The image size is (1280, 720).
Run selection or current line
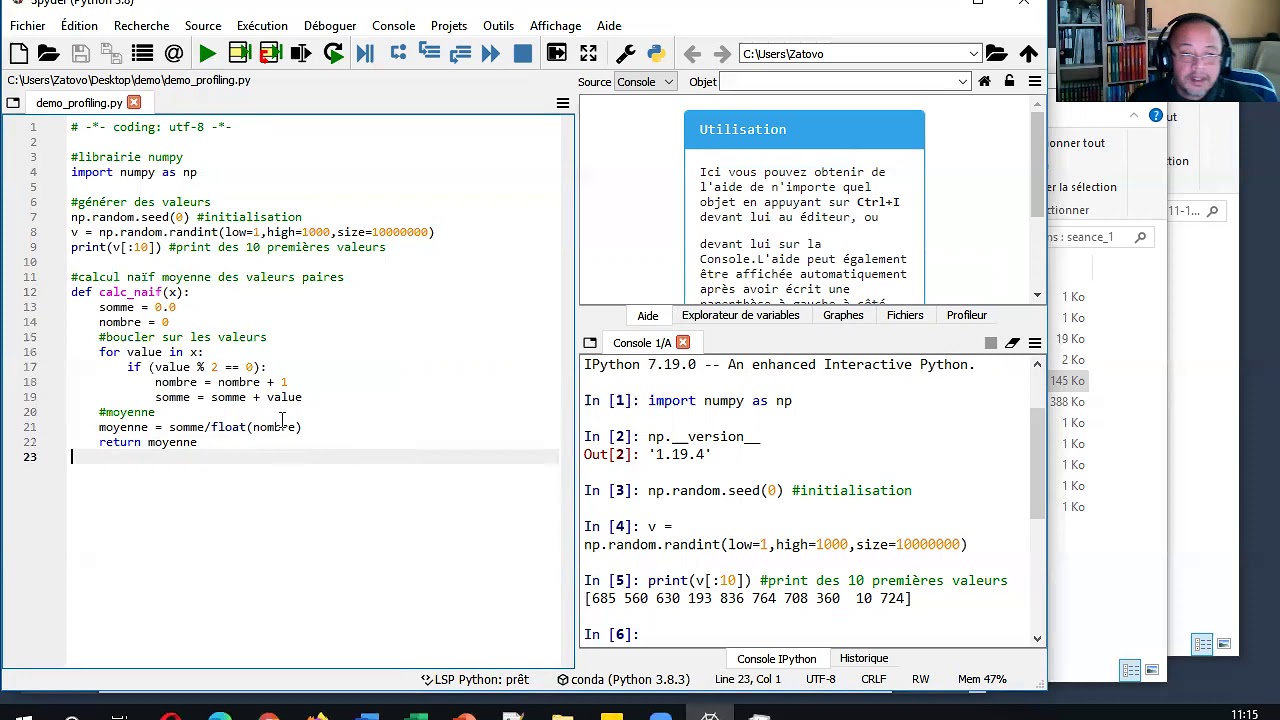[x=301, y=54]
